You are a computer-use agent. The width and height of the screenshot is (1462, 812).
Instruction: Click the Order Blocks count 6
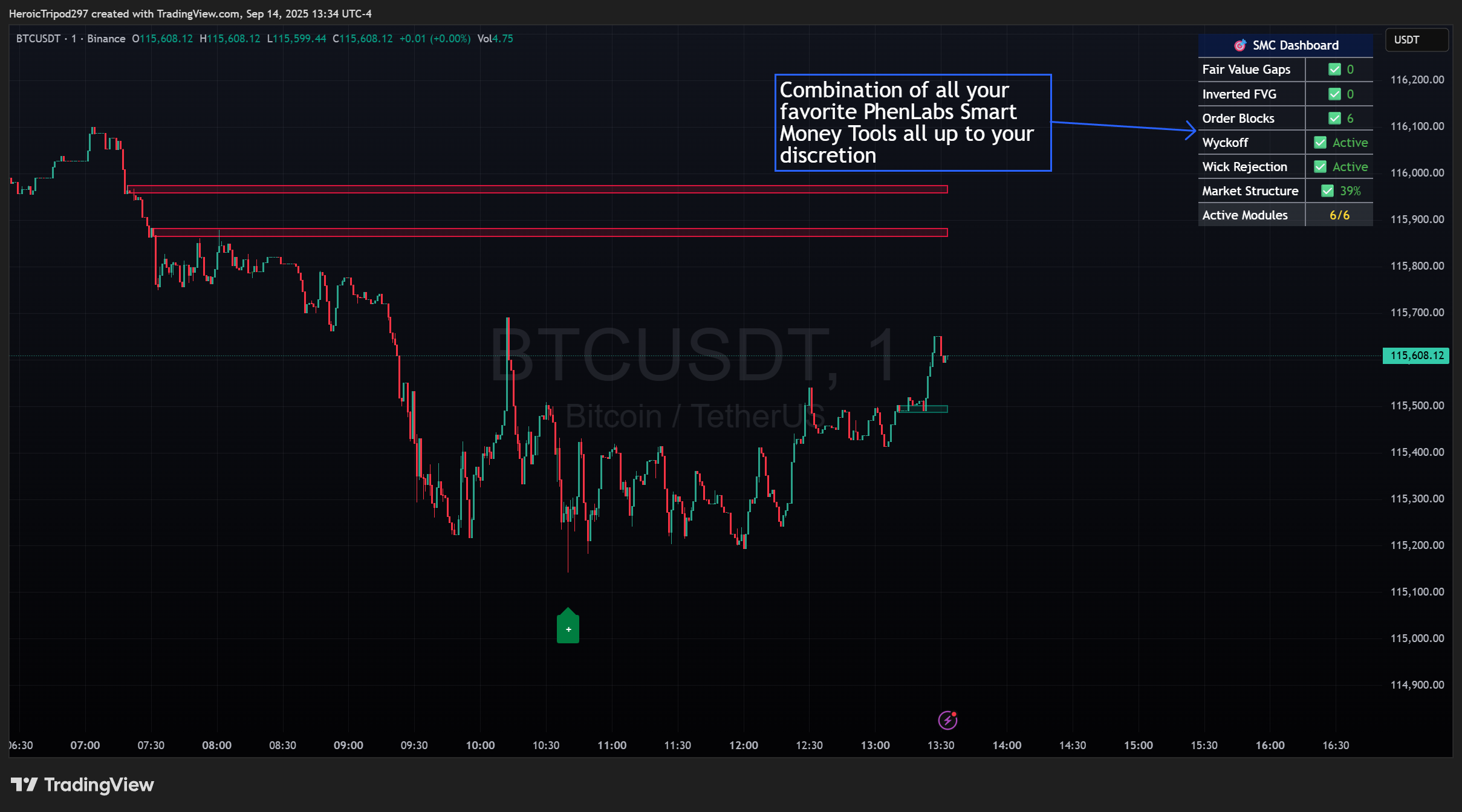click(1350, 118)
